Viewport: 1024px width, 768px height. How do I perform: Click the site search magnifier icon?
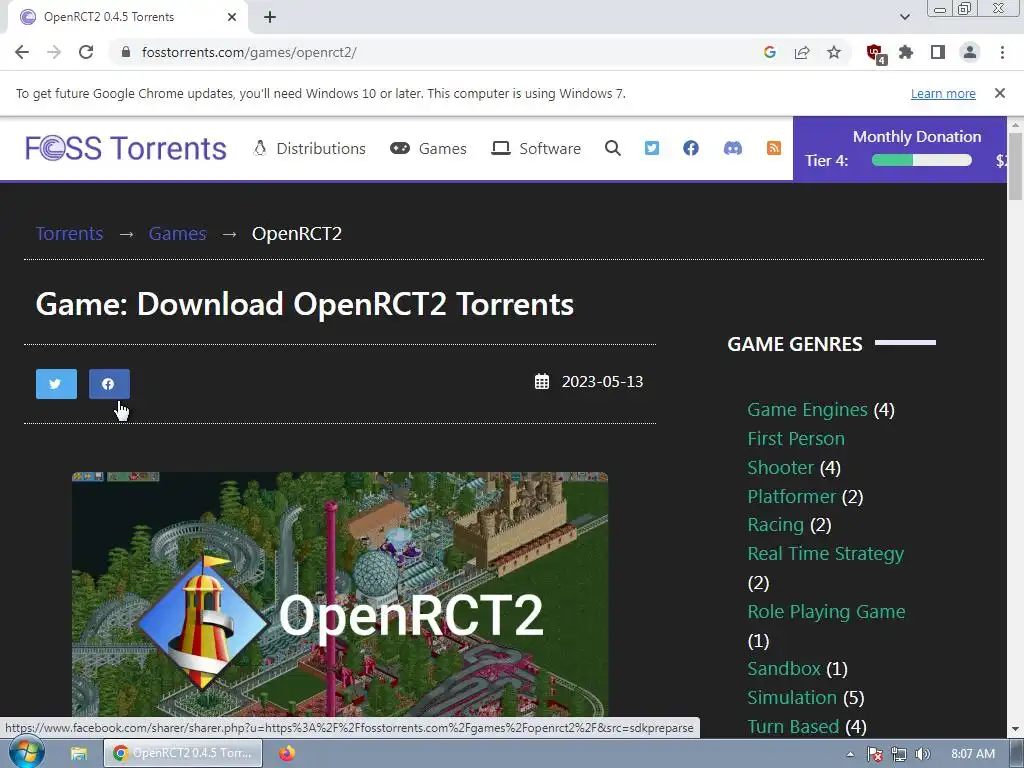point(613,148)
